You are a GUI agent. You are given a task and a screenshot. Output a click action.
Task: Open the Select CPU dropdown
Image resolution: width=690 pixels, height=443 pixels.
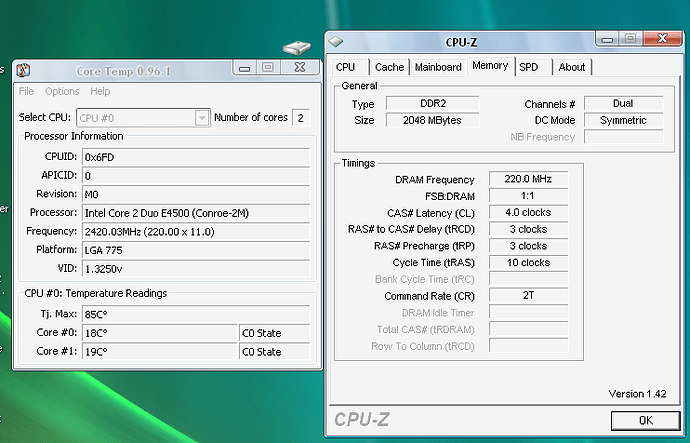(x=201, y=118)
